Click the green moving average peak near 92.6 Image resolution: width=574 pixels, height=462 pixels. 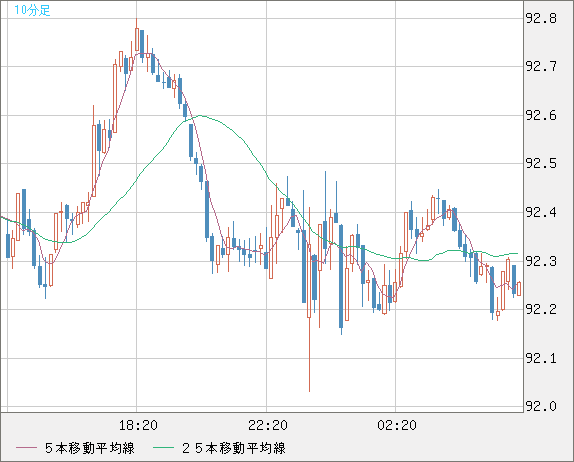(x=200, y=116)
